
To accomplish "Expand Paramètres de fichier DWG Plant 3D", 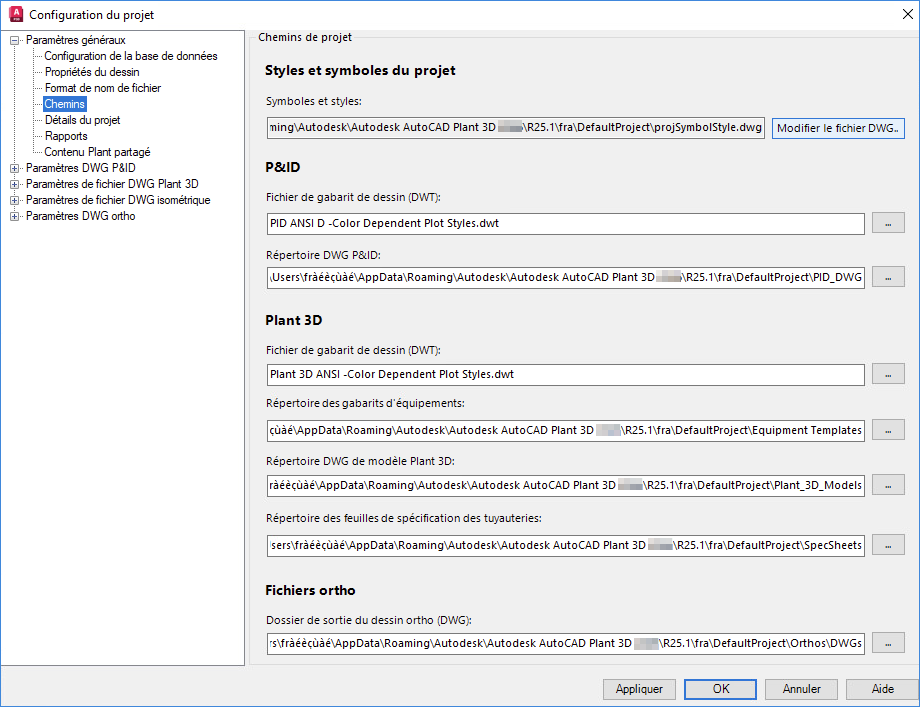I will tap(15, 184).
